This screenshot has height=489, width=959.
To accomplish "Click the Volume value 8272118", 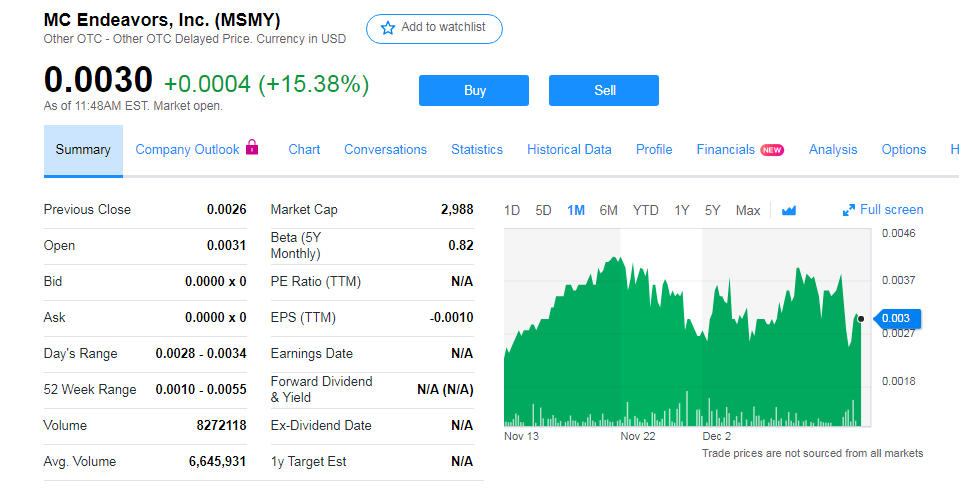I will pos(221,425).
